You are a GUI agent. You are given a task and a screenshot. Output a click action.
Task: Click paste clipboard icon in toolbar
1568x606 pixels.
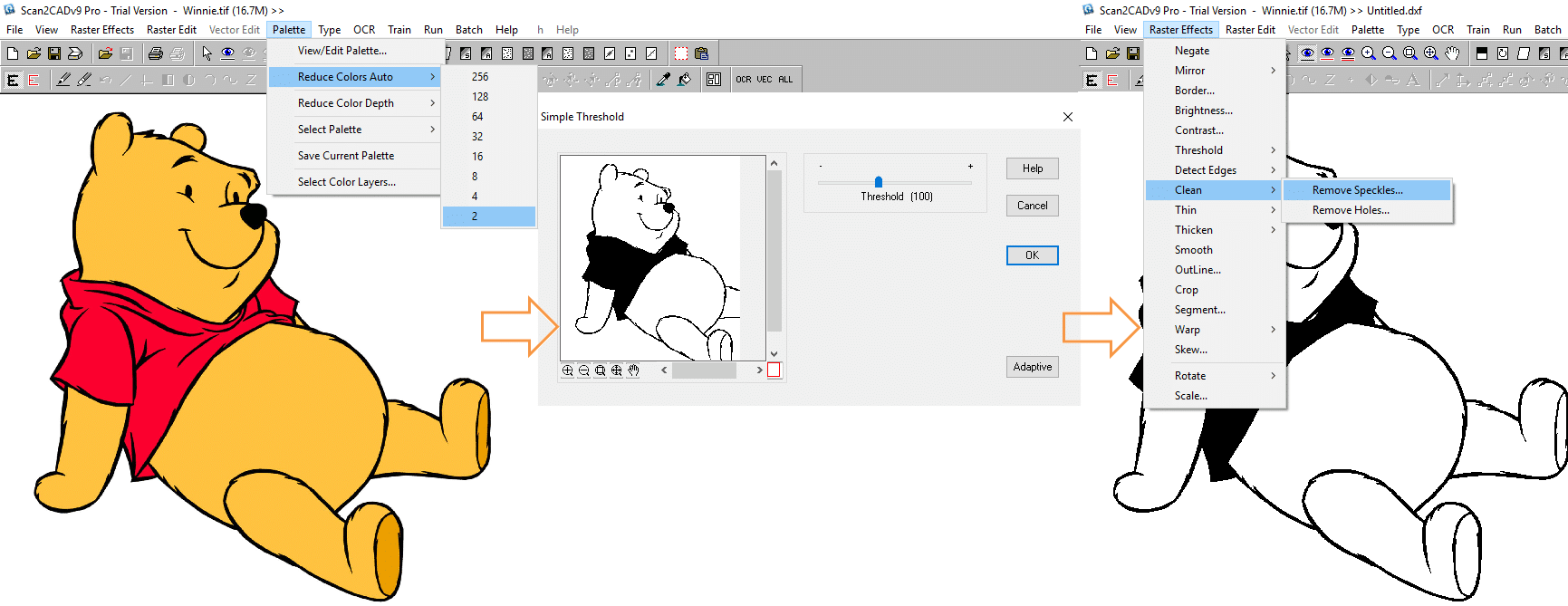pyautogui.click(x=701, y=53)
